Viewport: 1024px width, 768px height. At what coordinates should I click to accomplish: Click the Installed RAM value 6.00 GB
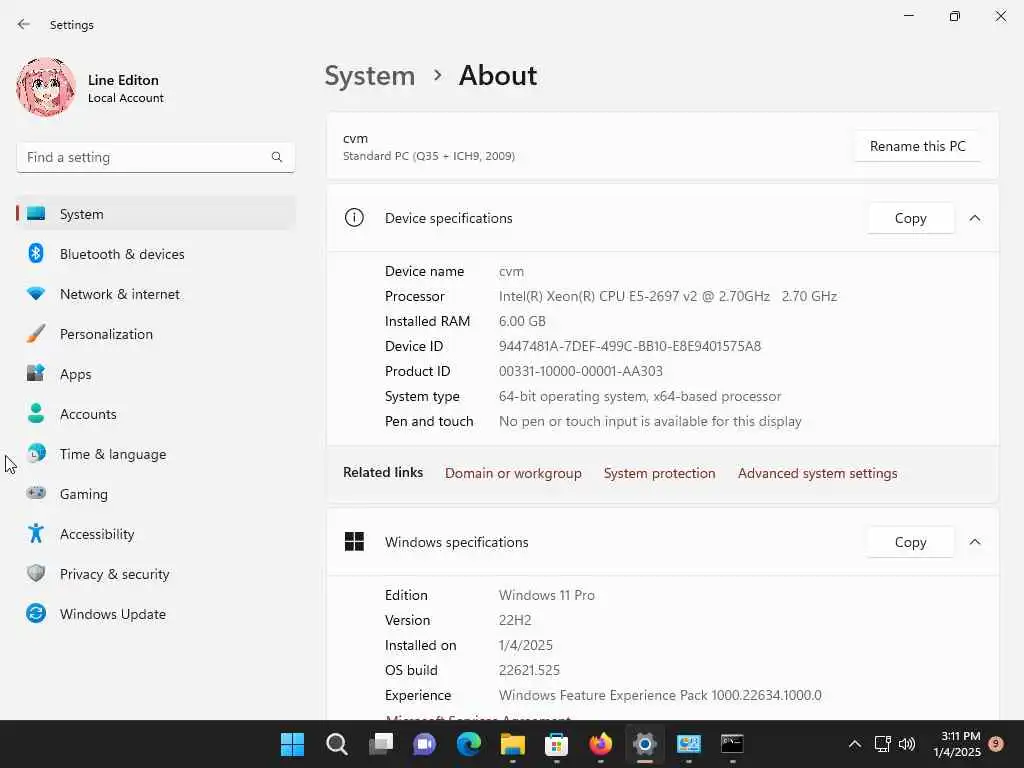[522, 321]
